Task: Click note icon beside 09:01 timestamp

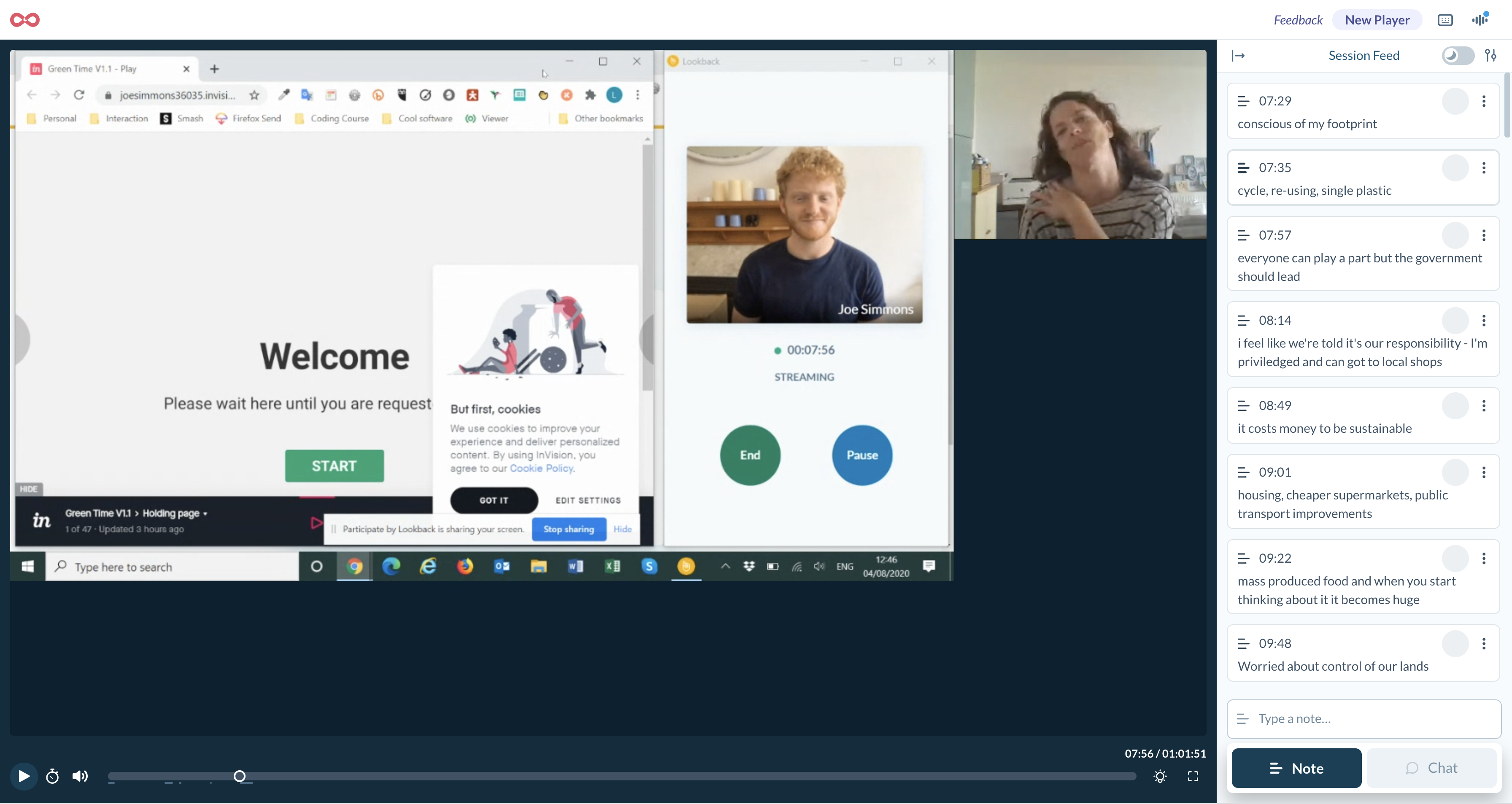Action: [x=1243, y=472]
